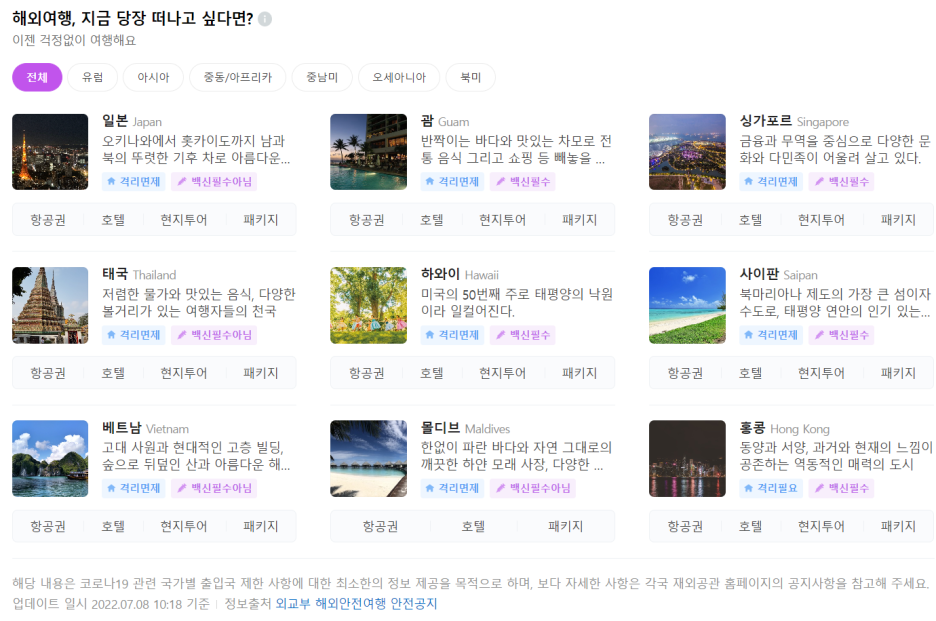This screenshot has height=621, width=936.
Task: Click the 베트남 Vietnam title
Action: [x=145, y=428]
